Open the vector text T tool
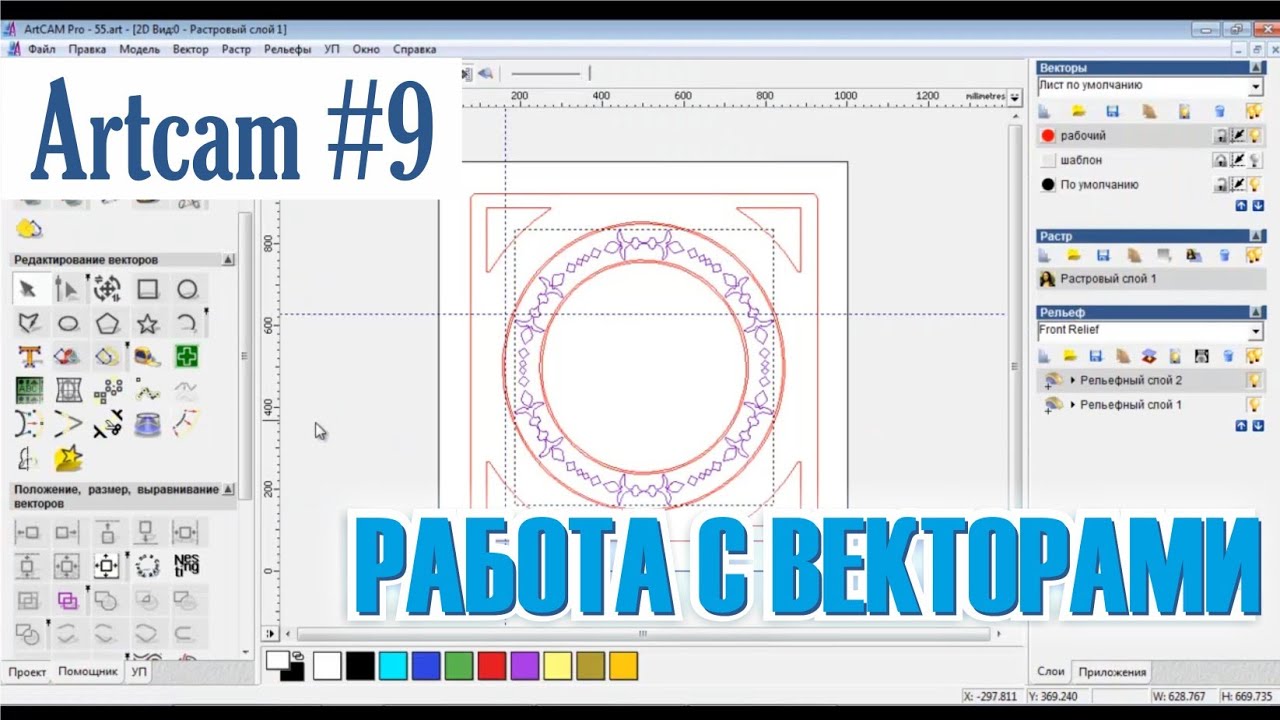The height and width of the screenshot is (720, 1280). (x=28, y=356)
